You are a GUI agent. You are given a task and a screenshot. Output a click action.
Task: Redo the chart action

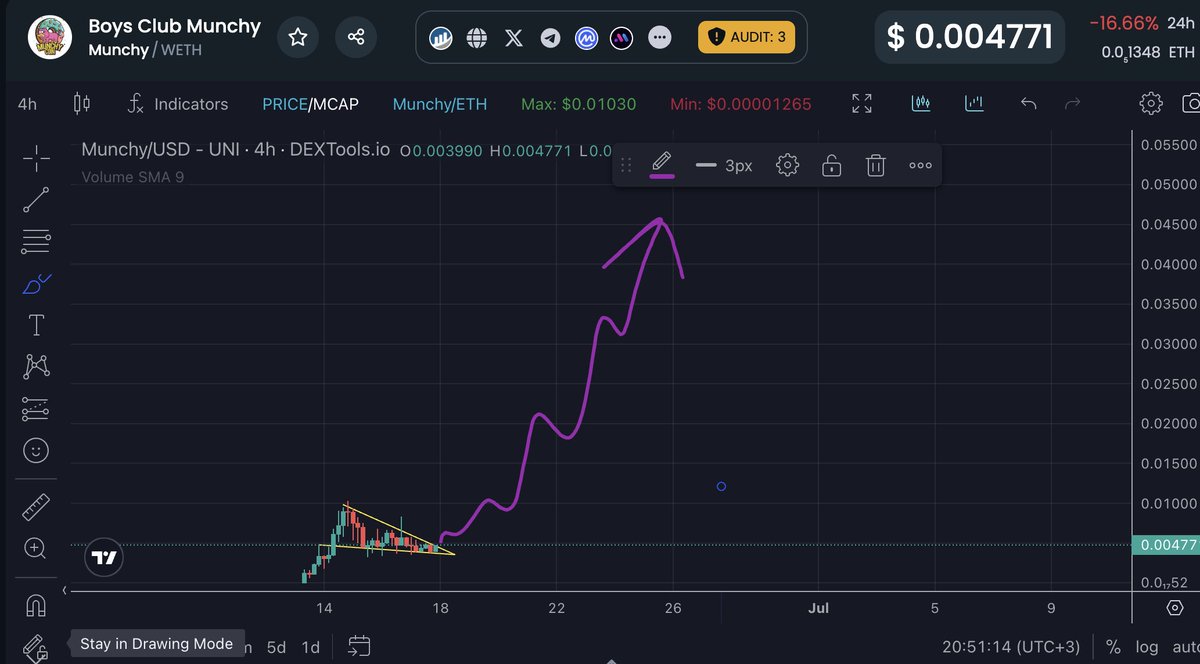click(1073, 103)
